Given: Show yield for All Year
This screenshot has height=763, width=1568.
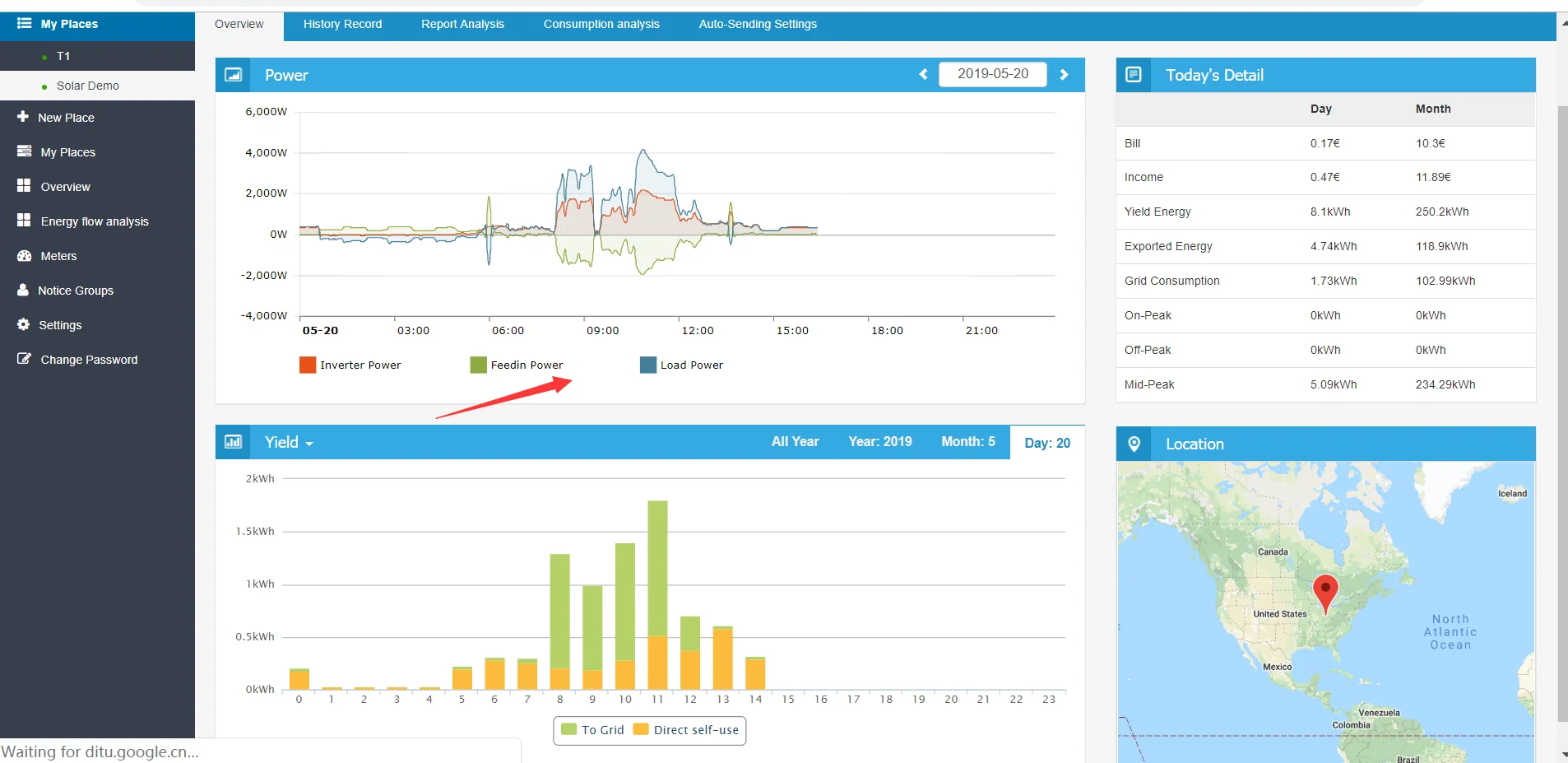Looking at the screenshot, I should (795, 442).
